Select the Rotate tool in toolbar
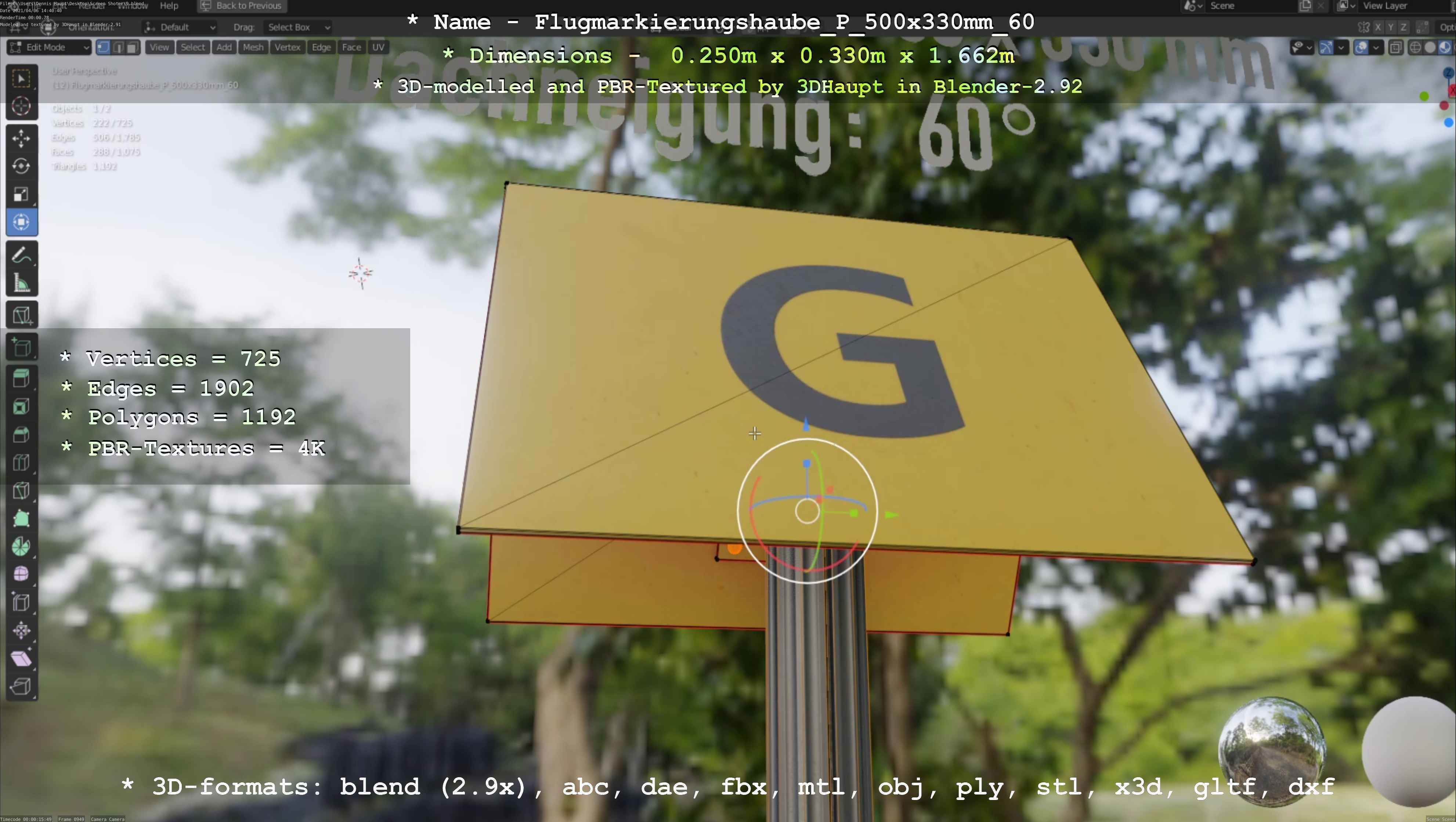Screen dimensions: 1456x822 point(21,166)
